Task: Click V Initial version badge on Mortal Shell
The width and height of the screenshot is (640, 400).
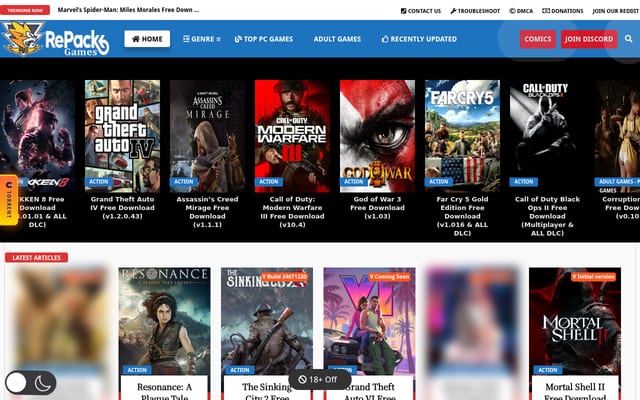Action: [x=593, y=277]
